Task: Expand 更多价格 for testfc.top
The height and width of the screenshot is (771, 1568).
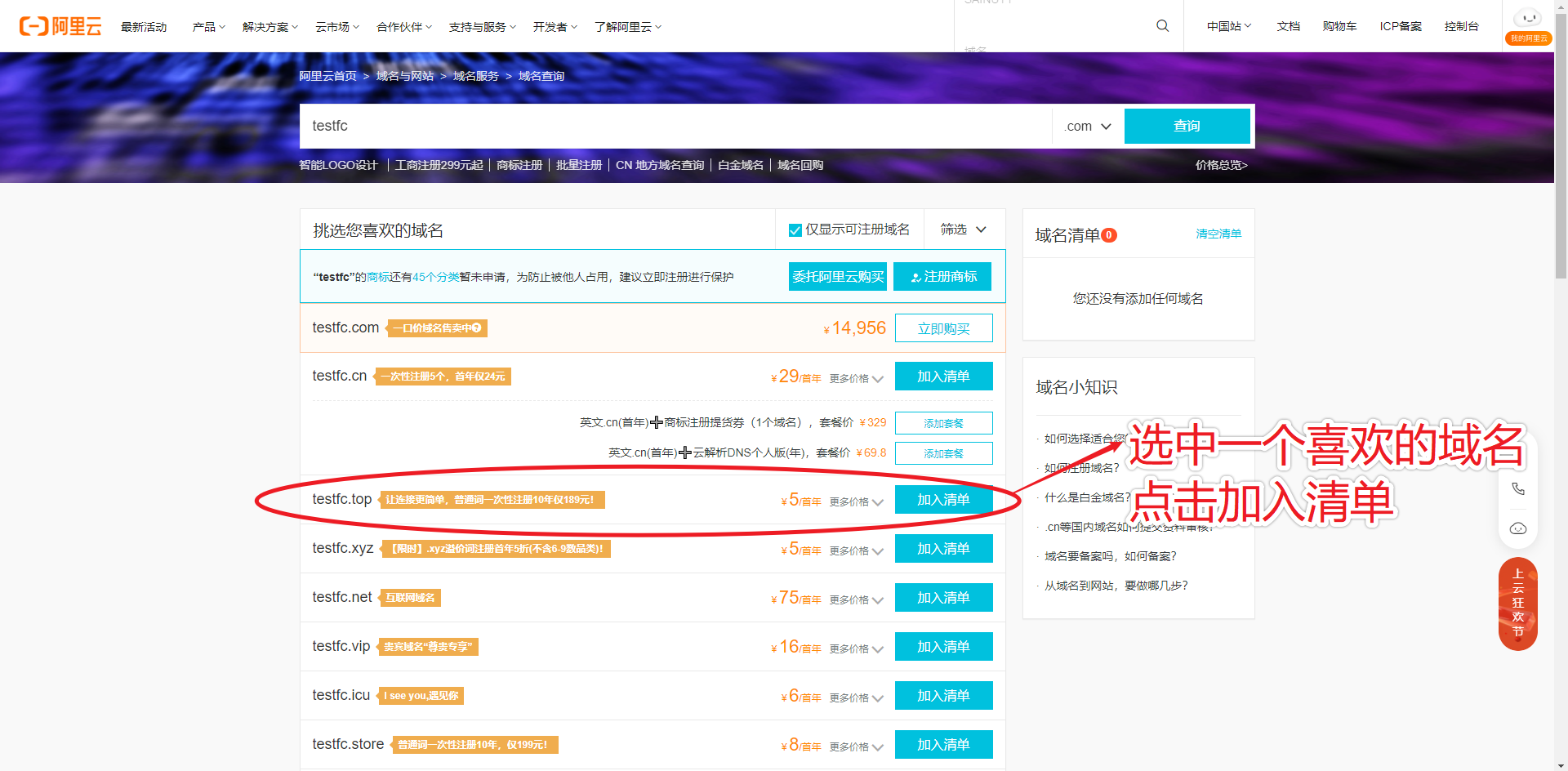Action: pos(857,502)
